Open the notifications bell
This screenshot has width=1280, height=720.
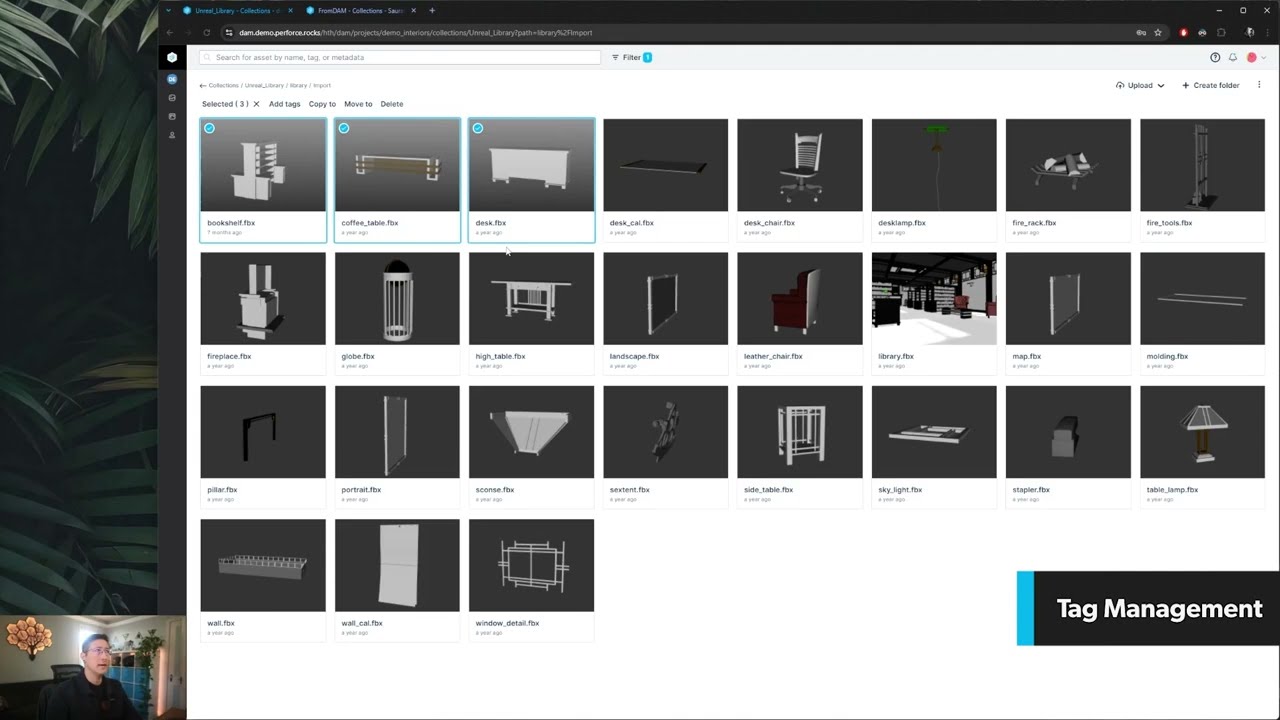point(1233,58)
